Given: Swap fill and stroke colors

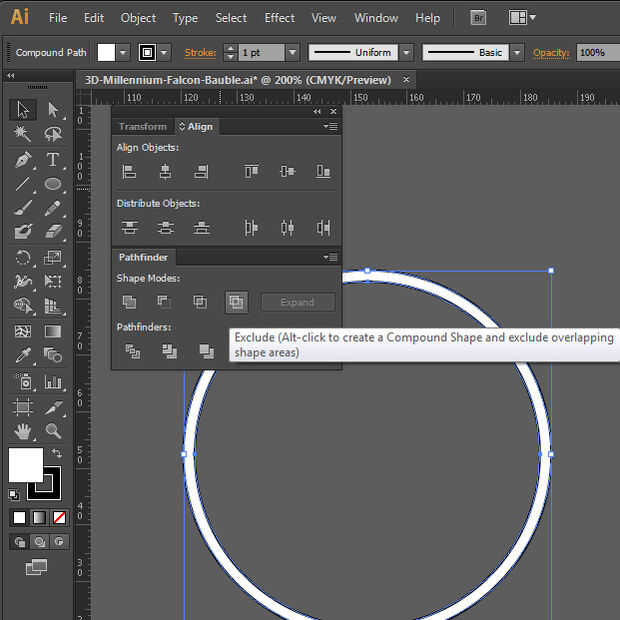Looking at the screenshot, I should tap(57, 454).
